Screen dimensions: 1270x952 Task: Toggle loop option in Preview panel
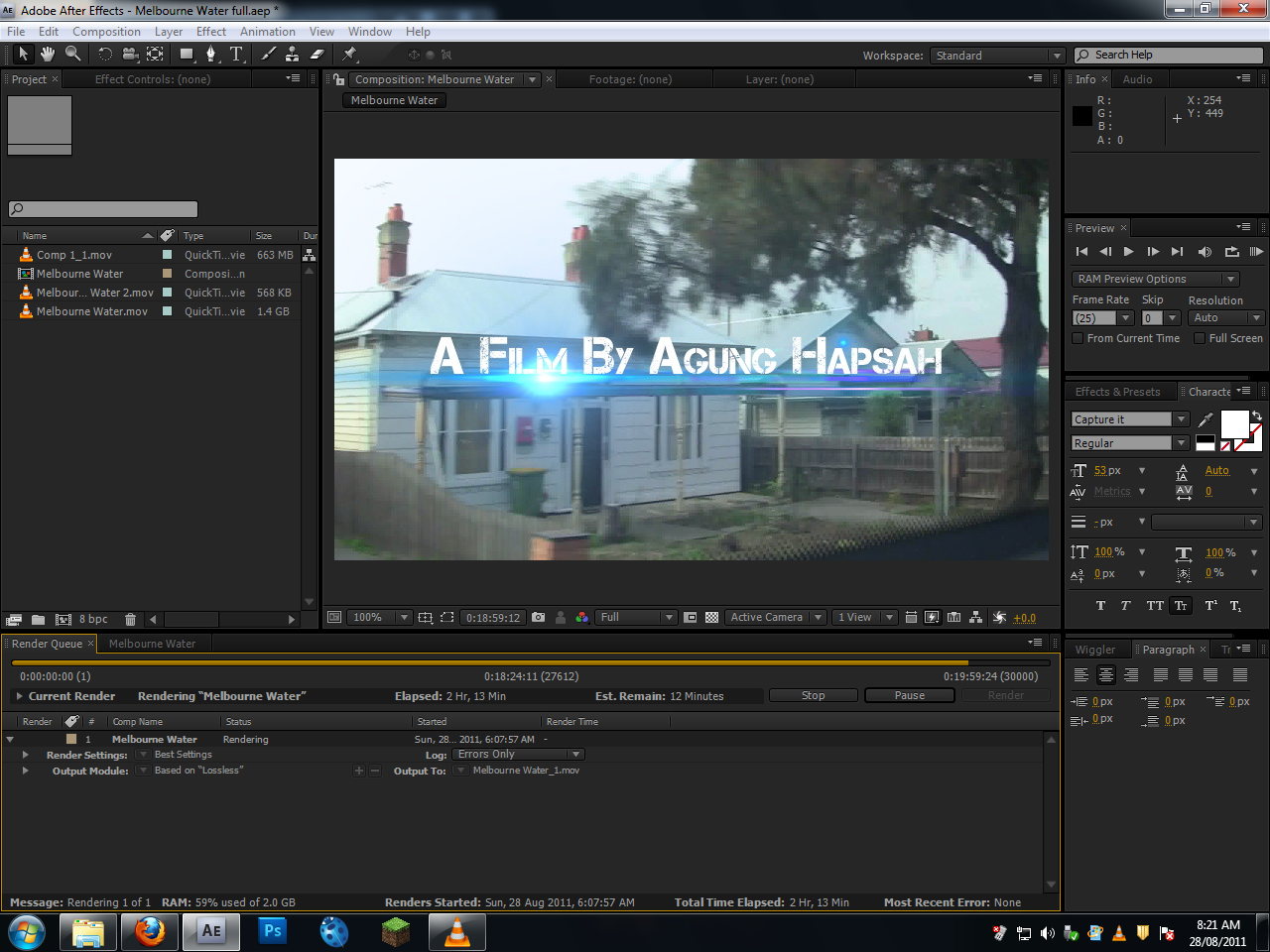(1231, 252)
